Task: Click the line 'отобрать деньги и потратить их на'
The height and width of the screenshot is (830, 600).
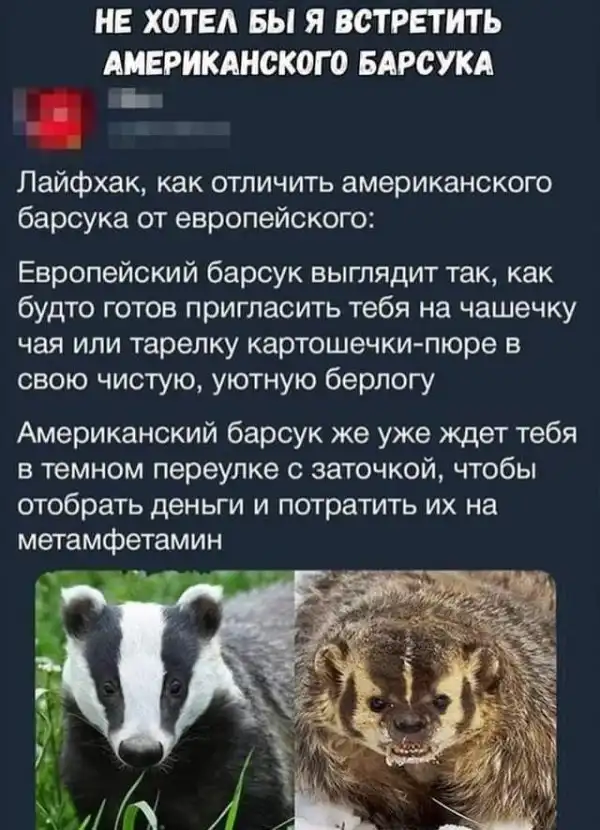Action: (x=258, y=505)
